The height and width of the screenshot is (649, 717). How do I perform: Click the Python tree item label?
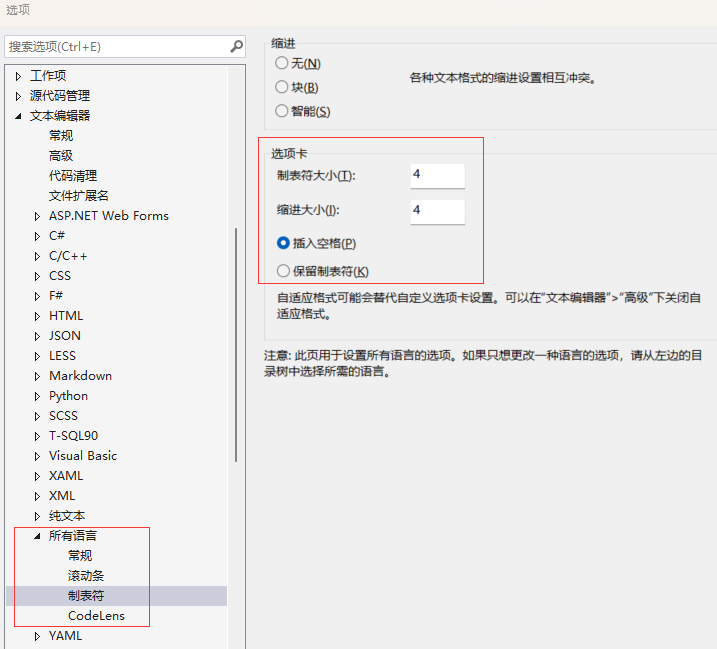69,396
